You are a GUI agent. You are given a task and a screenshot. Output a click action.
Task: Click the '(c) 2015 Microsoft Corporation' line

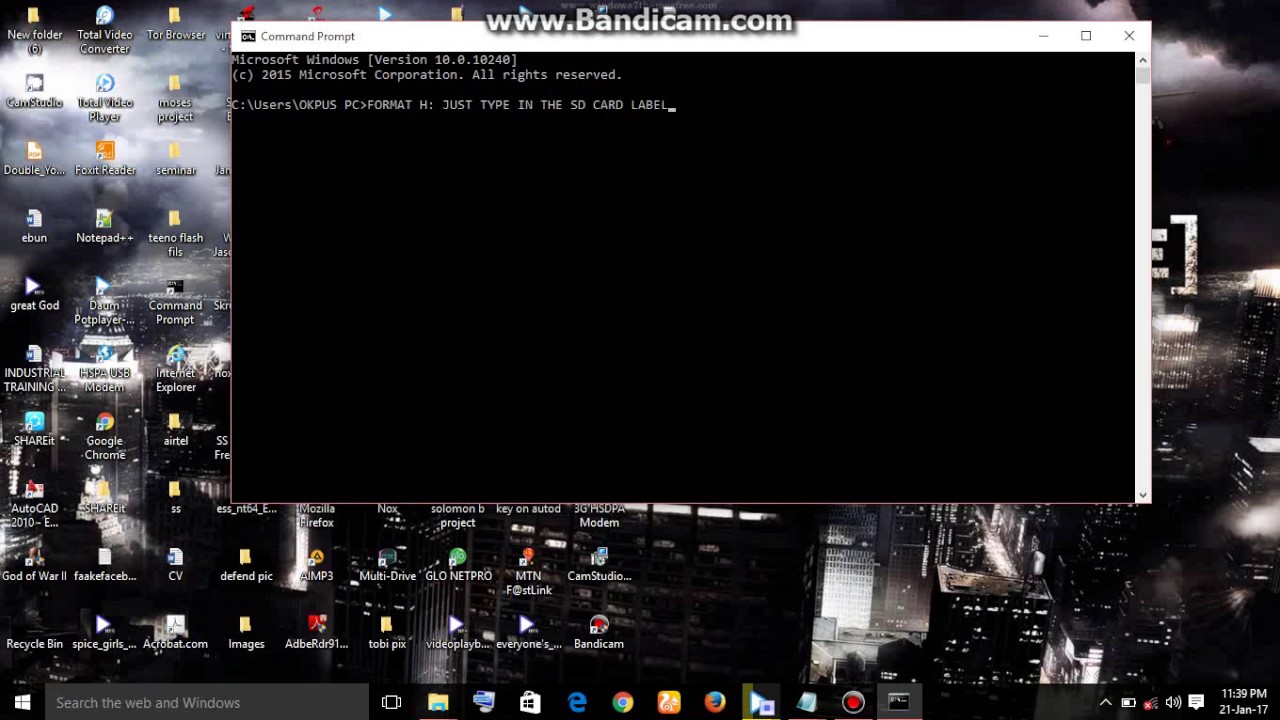427,75
